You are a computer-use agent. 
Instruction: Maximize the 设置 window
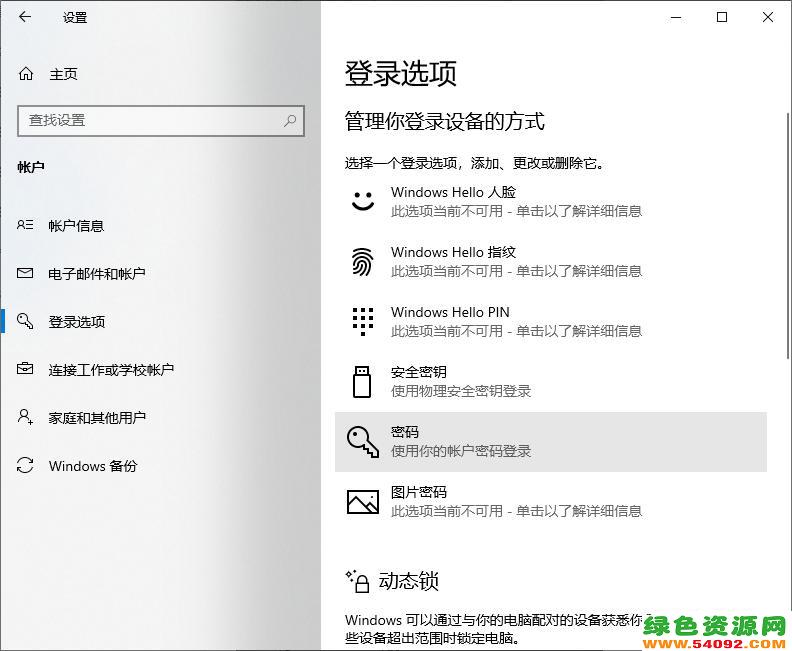click(722, 17)
